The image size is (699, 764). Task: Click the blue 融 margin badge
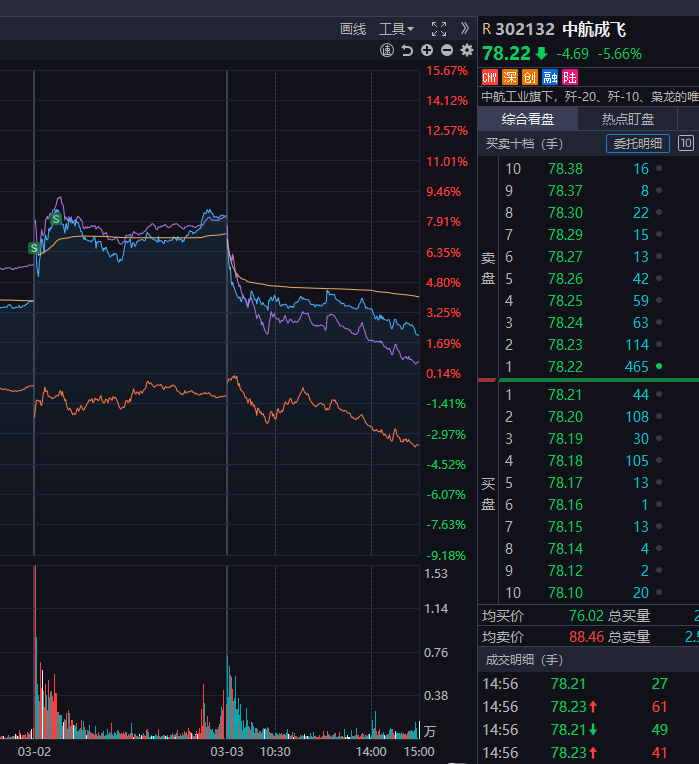(550, 77)
